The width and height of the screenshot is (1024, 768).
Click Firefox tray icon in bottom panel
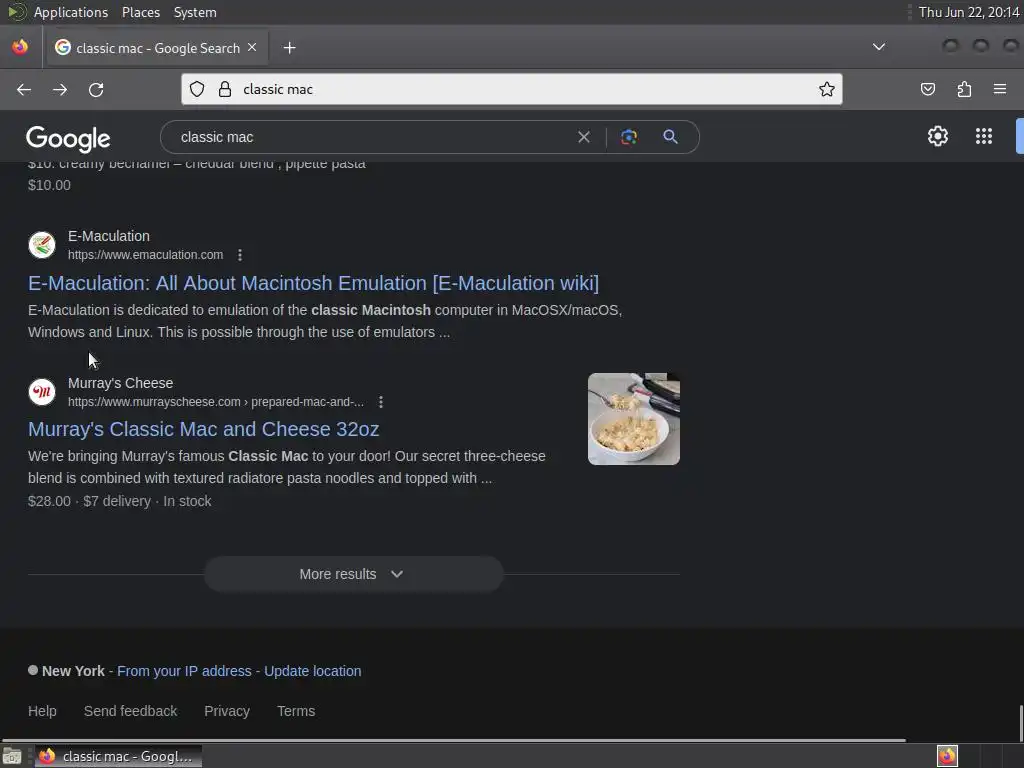[x=947, y=756]
